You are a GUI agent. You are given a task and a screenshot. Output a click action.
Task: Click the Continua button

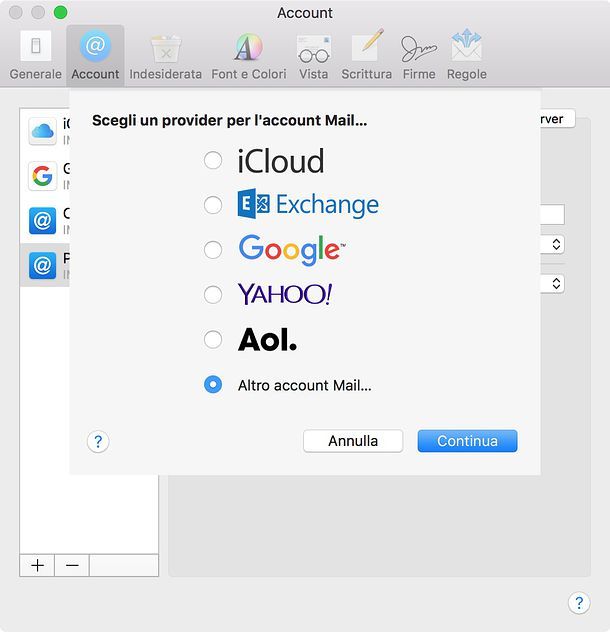click(x=467, y=441)
